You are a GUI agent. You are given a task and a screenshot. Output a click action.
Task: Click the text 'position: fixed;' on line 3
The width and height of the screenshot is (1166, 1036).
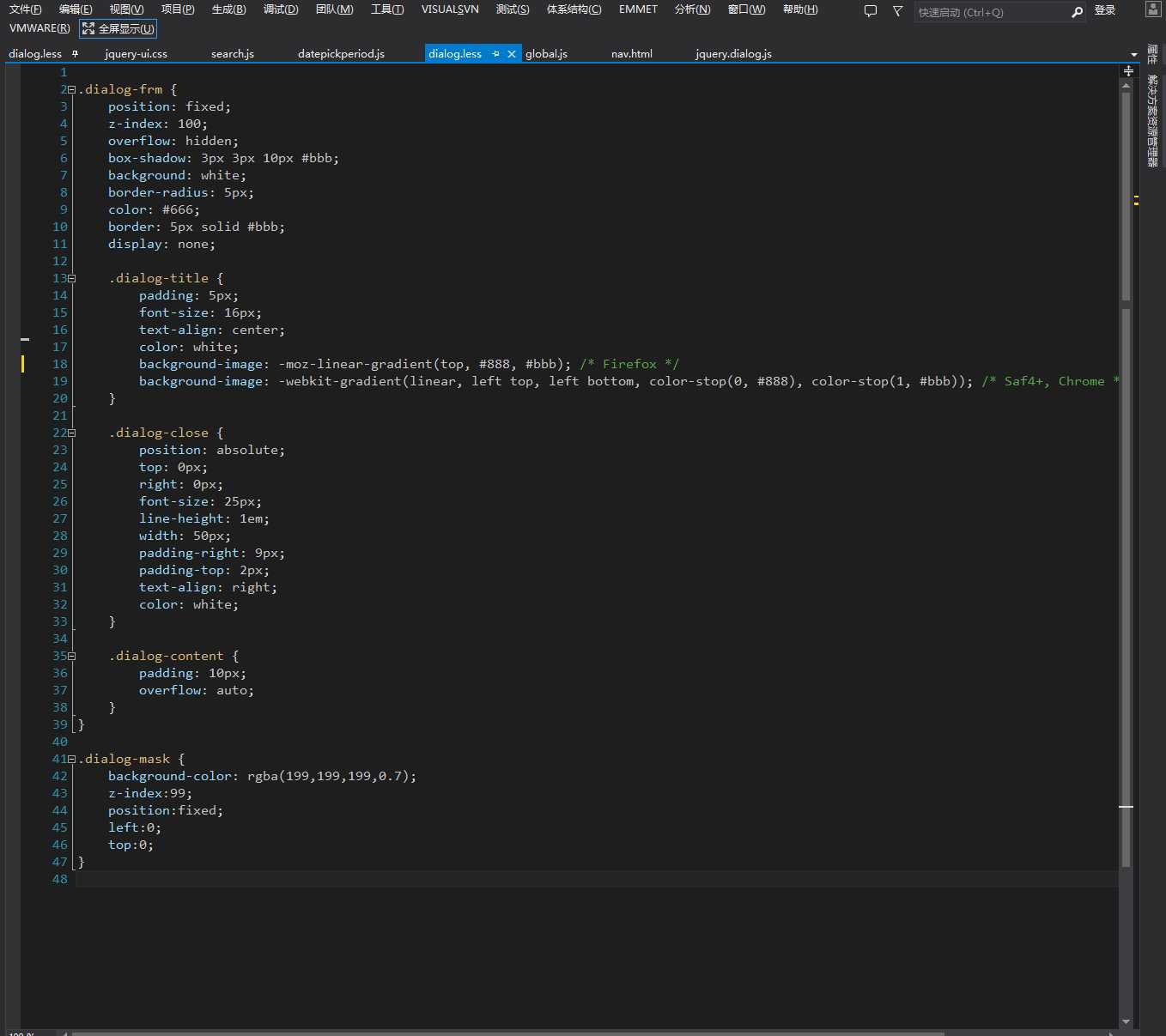tap(169, 106)
